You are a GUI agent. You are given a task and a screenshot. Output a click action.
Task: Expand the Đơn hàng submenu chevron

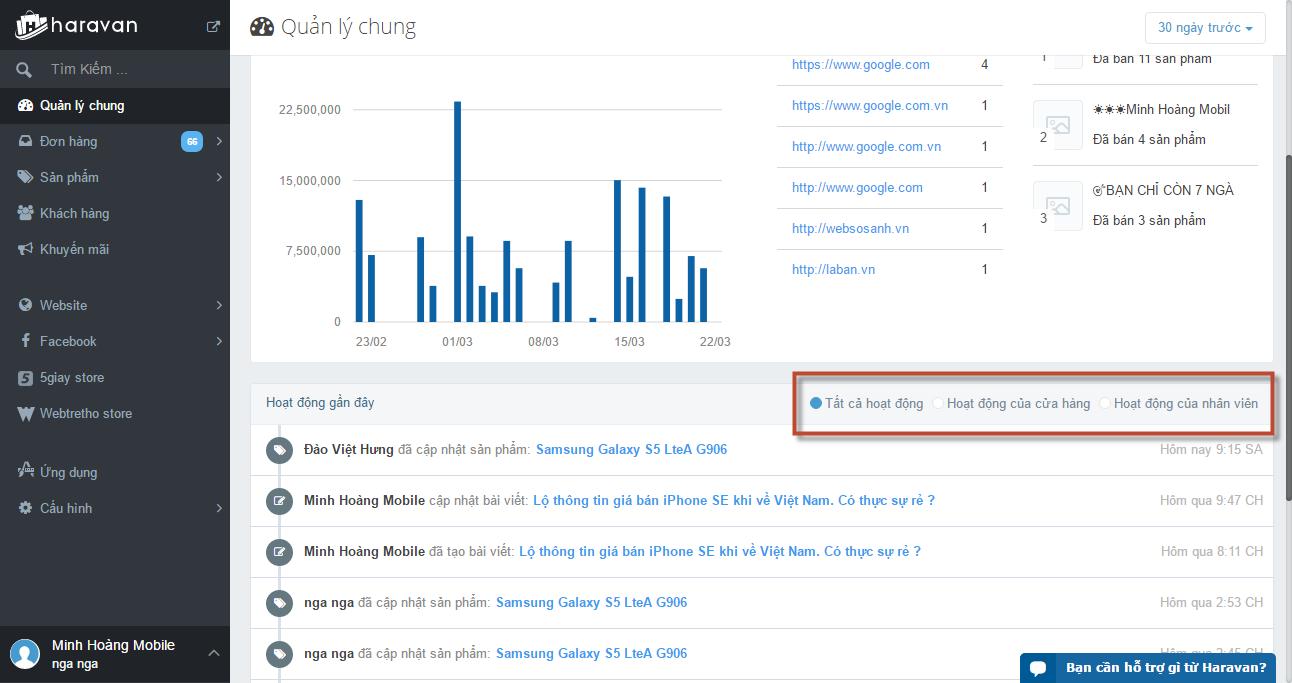(x=219, y=141)
